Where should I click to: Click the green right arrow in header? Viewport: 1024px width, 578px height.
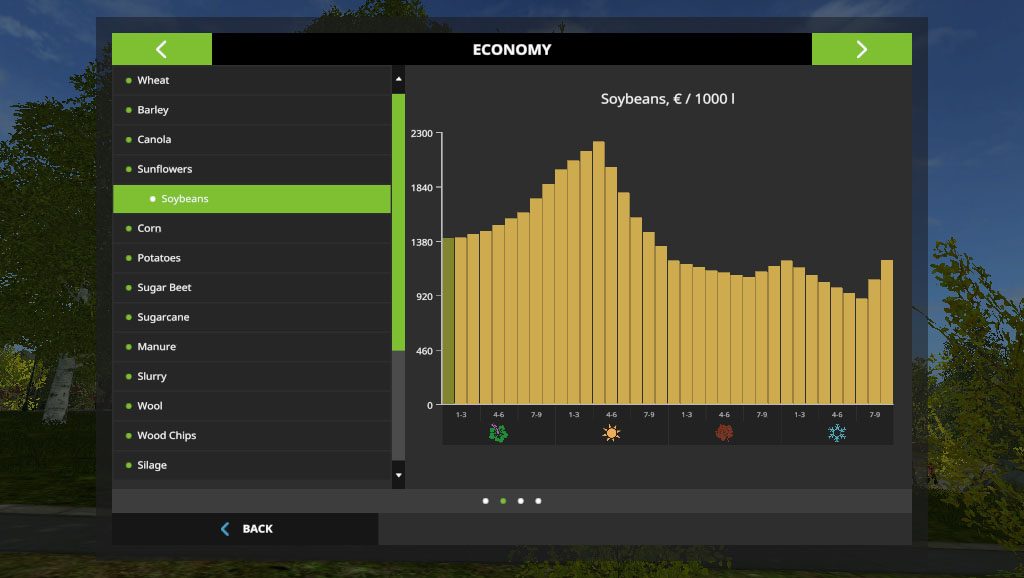coord(861,48)
